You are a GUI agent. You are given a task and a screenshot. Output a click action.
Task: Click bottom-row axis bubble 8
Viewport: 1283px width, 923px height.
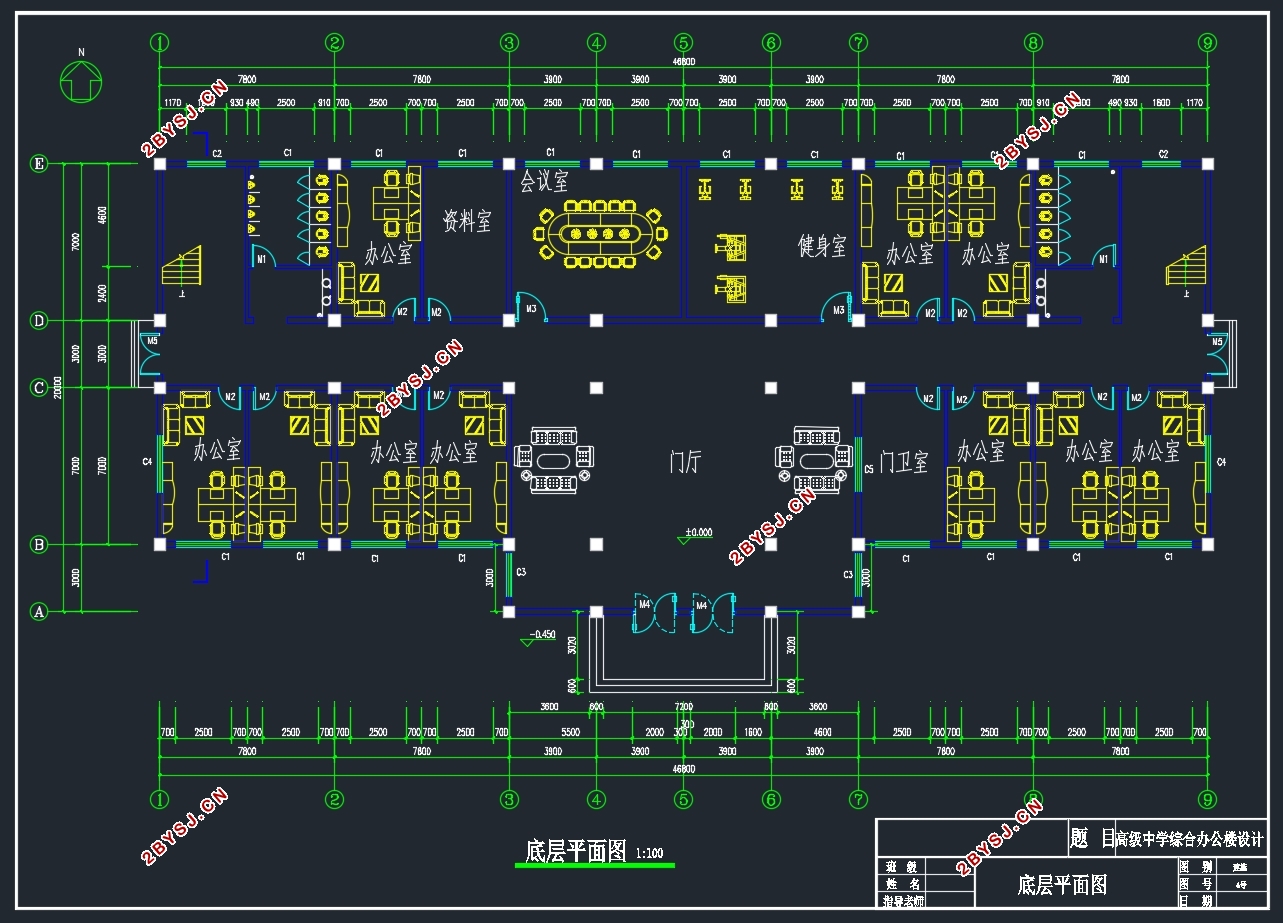pyautogui.click(x=1033, y=799)
